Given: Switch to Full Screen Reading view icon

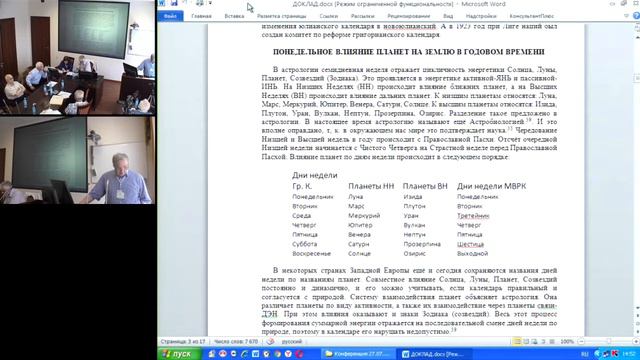Looking at the screenshot, I should pyautogui.click(x=526, y=341).
